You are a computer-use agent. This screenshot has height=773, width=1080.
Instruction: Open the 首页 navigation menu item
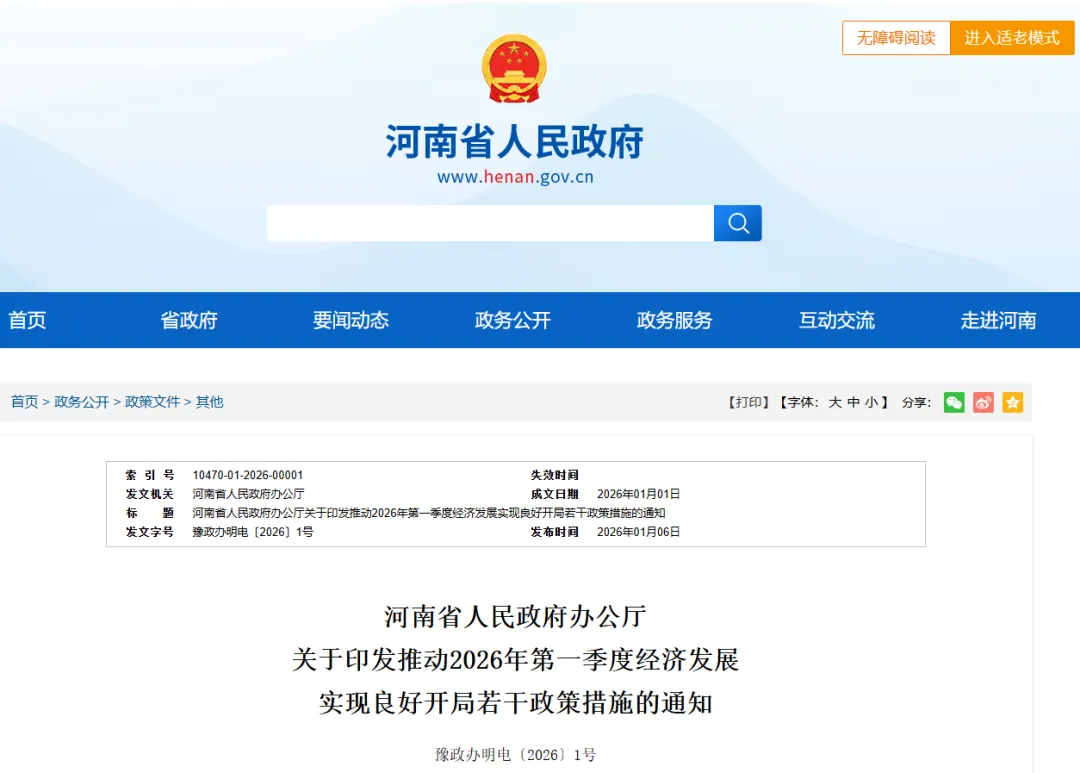(27, 320)
